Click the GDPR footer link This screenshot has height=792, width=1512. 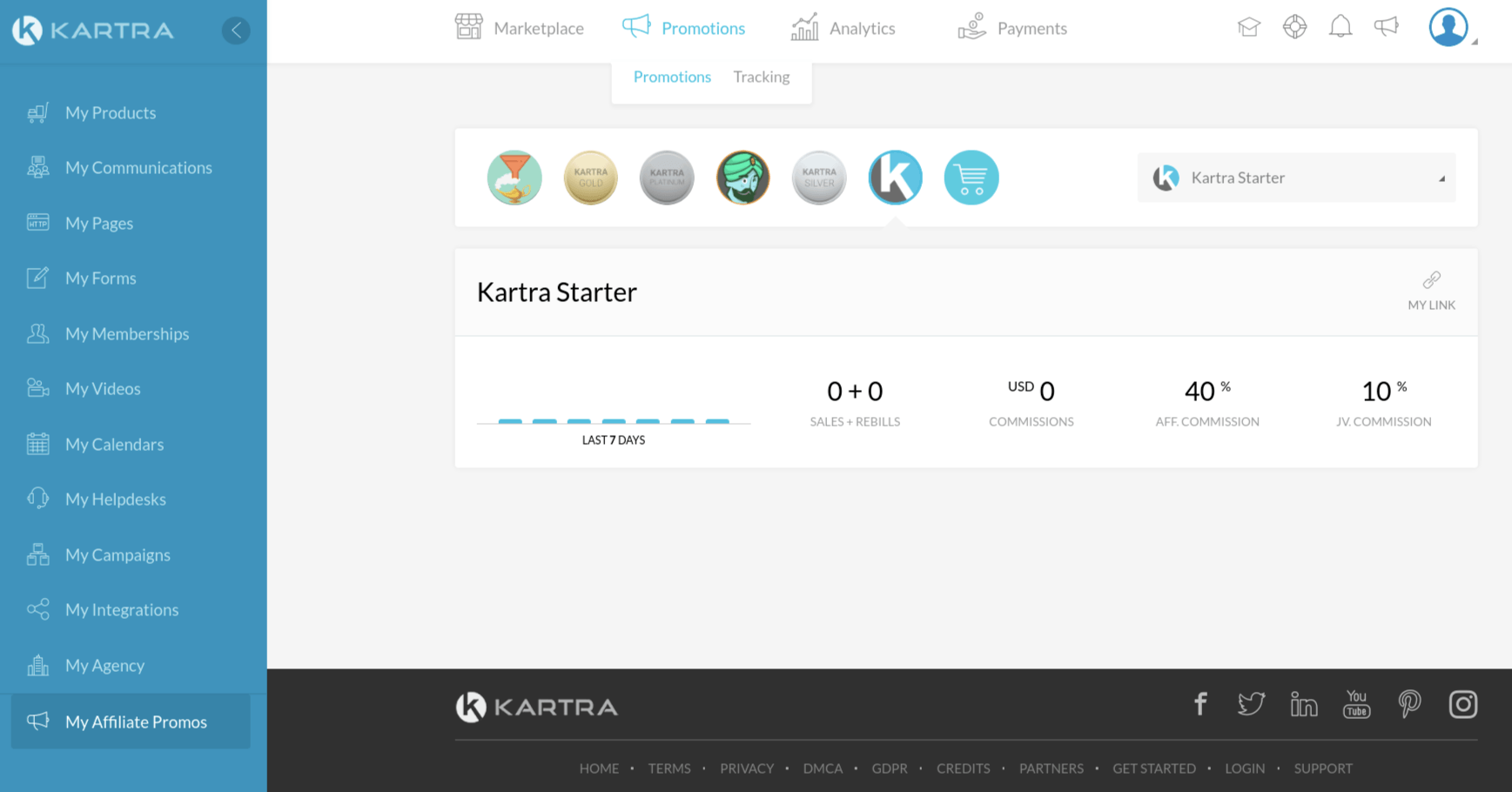tap(890, 769)
